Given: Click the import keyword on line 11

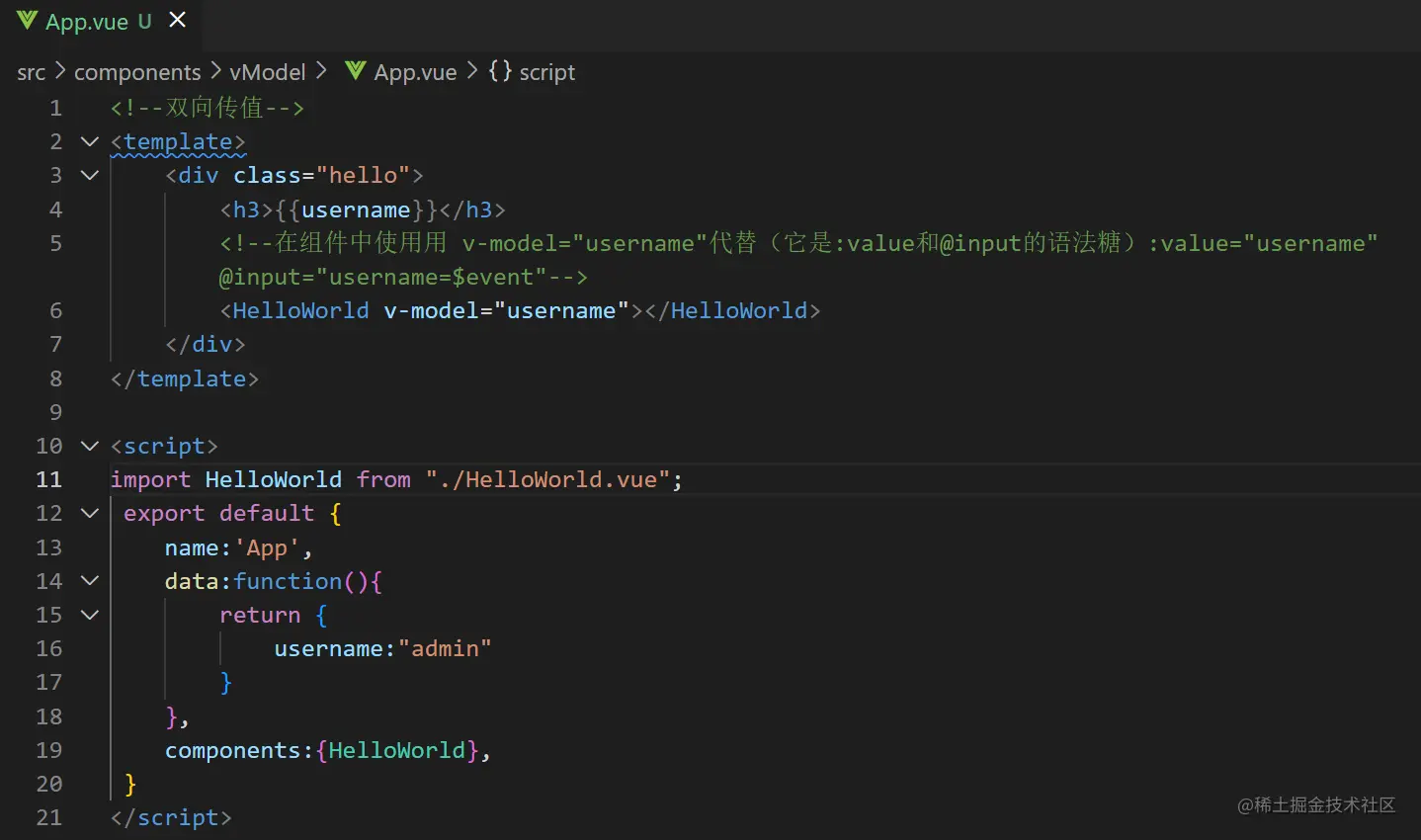Looking at the screenshot, I should coord(151,479).
